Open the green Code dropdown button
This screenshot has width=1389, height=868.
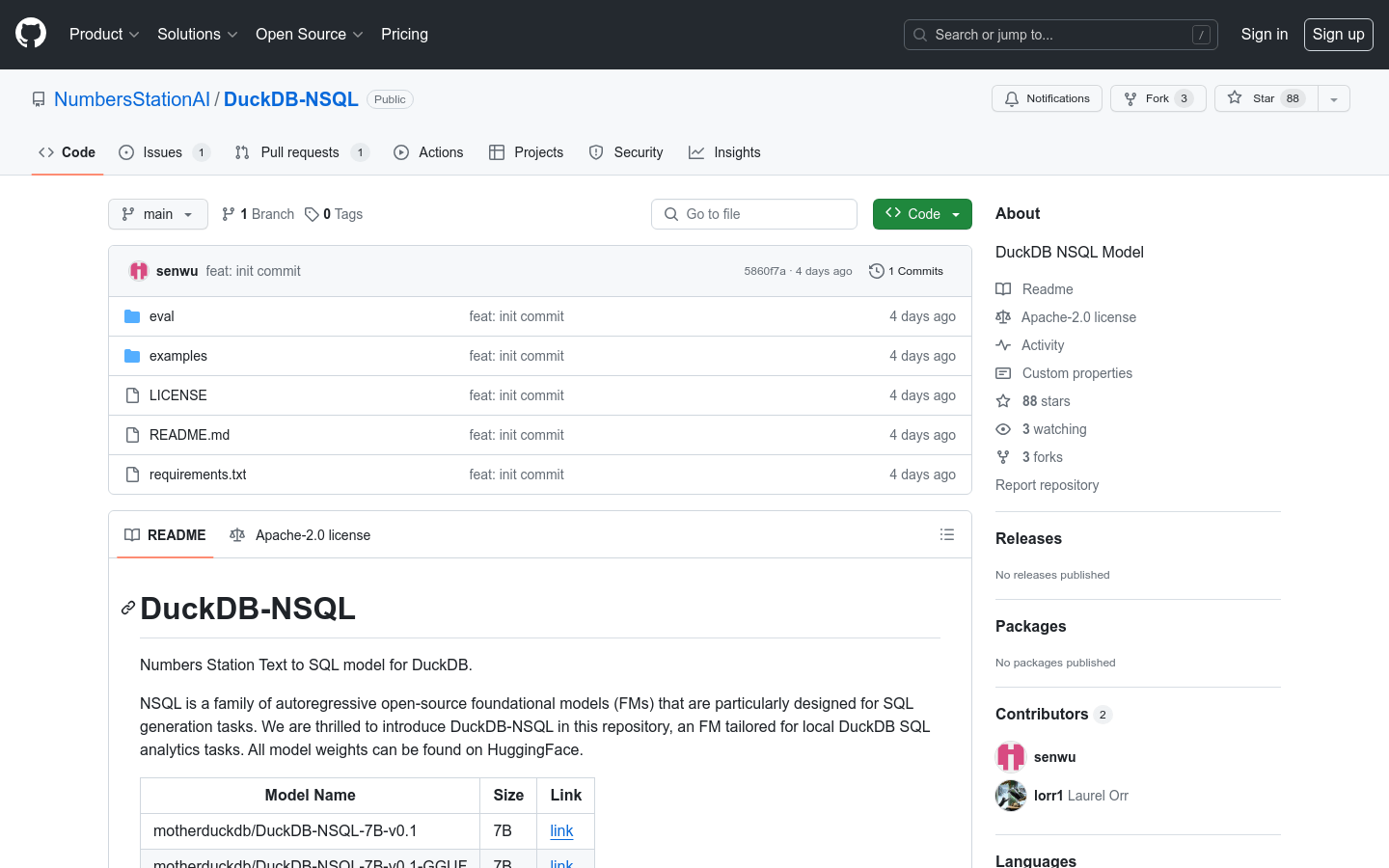pos(922,214)
